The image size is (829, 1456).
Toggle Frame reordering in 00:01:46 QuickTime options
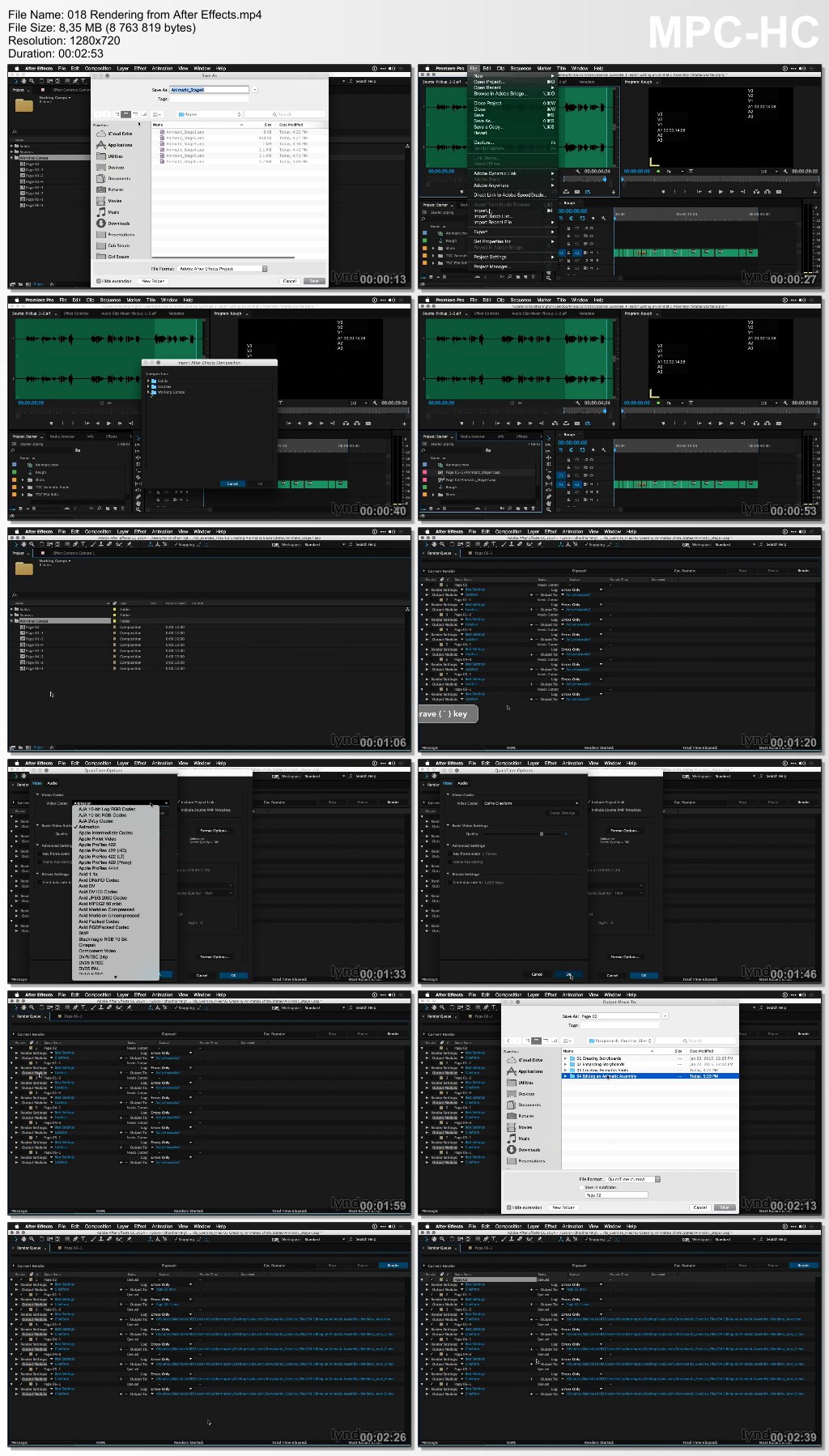pos(450,862)
